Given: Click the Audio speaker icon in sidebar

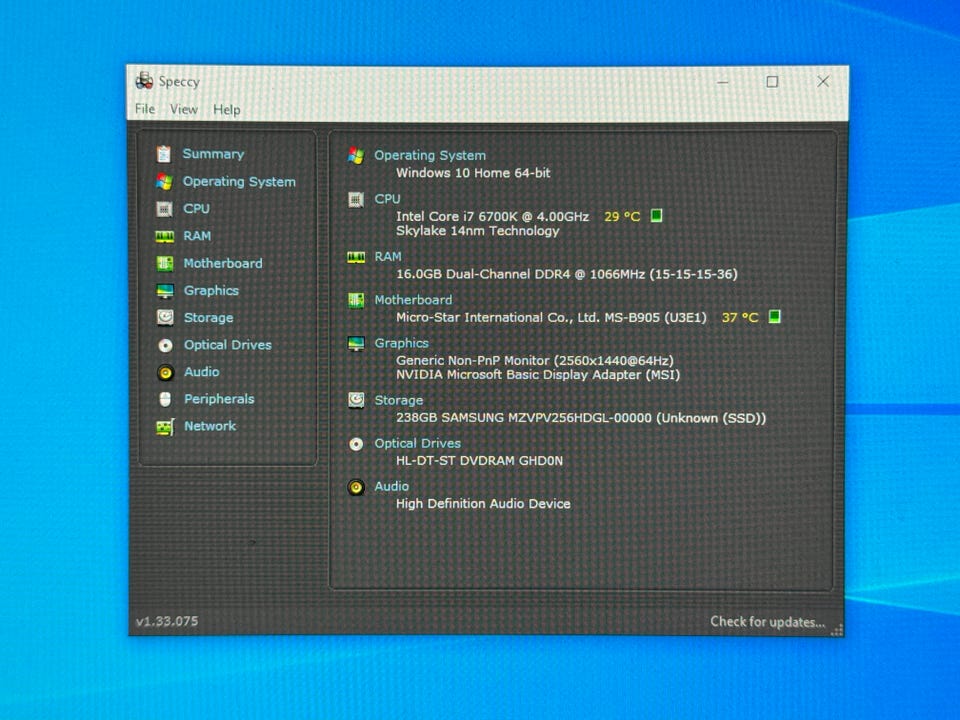Looking at the screenshot, I should [x=164, y=372].
